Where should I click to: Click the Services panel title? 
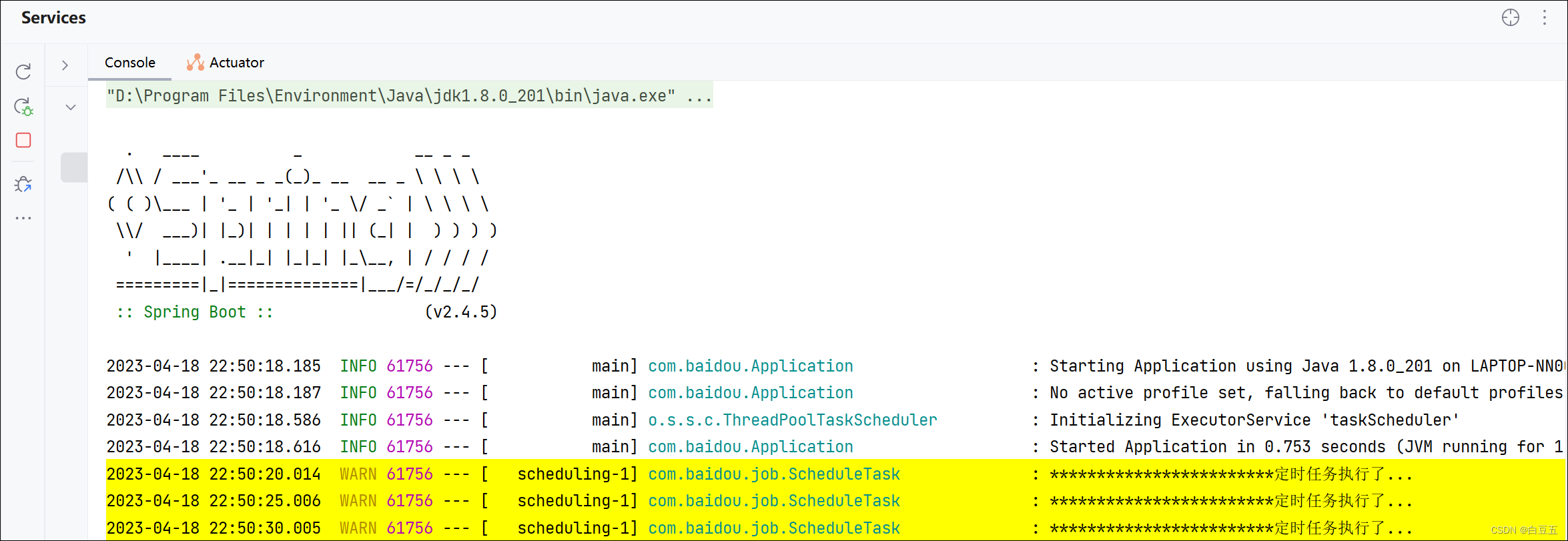point(53,17)
